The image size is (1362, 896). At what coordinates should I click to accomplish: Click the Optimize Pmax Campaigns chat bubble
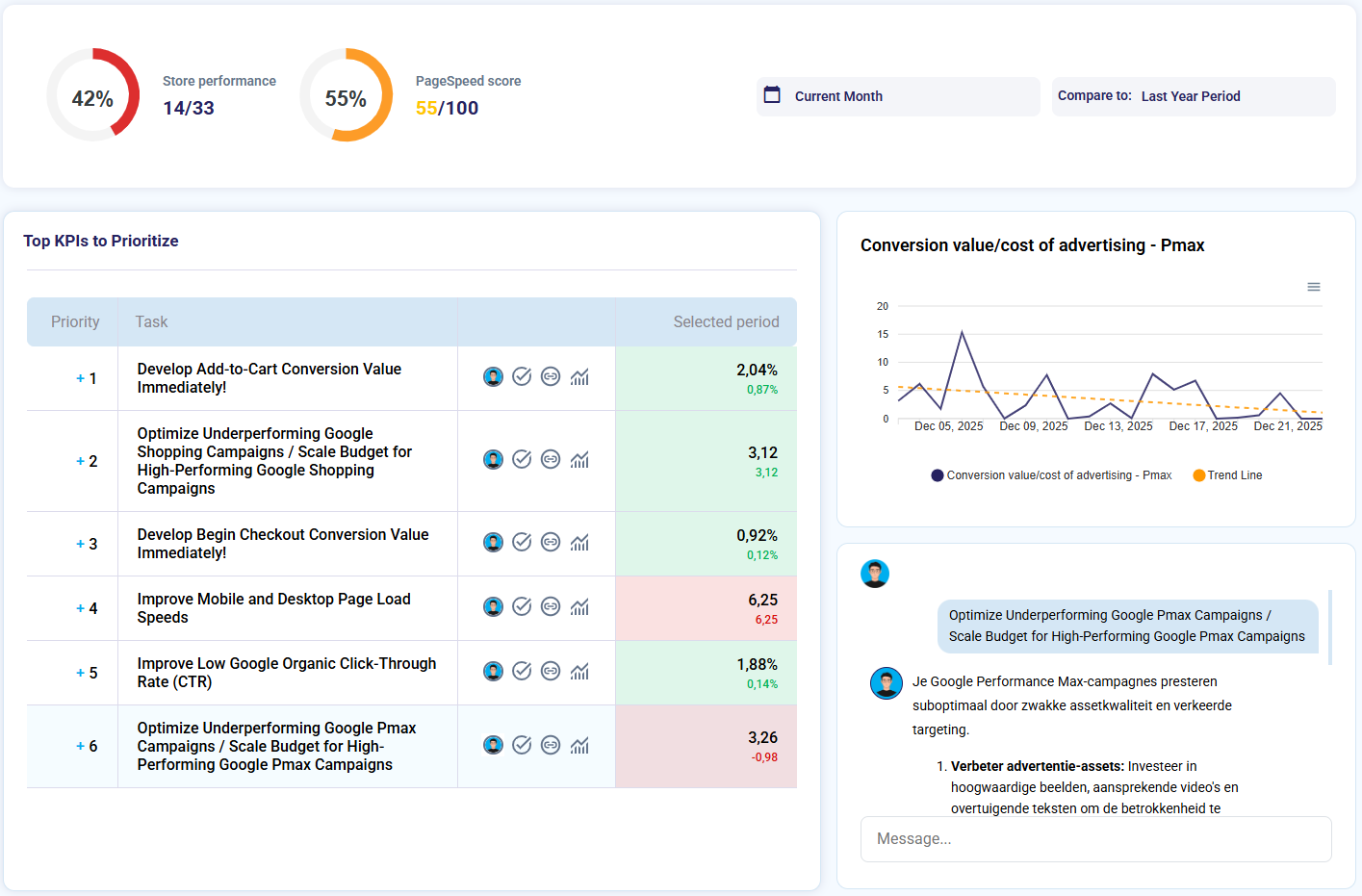click(x=1127, y=626)
